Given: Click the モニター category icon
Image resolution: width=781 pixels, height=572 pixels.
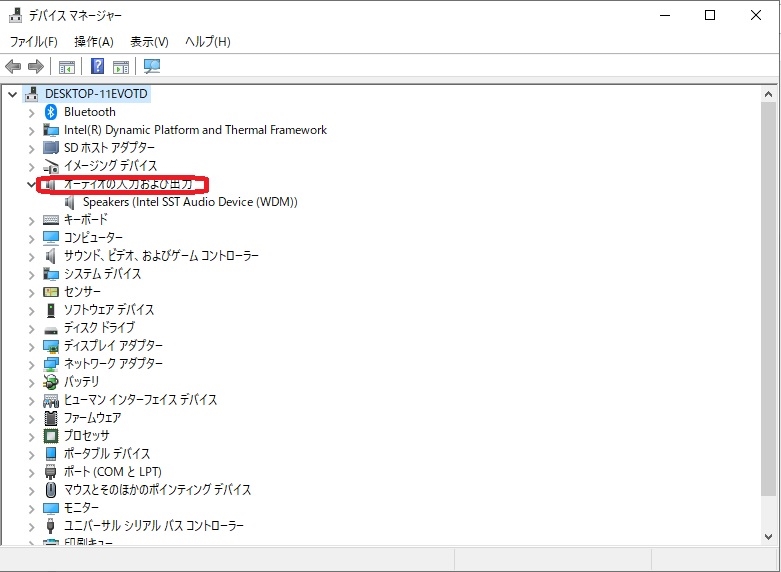Looking at the screenshot, I should point(51,508).
